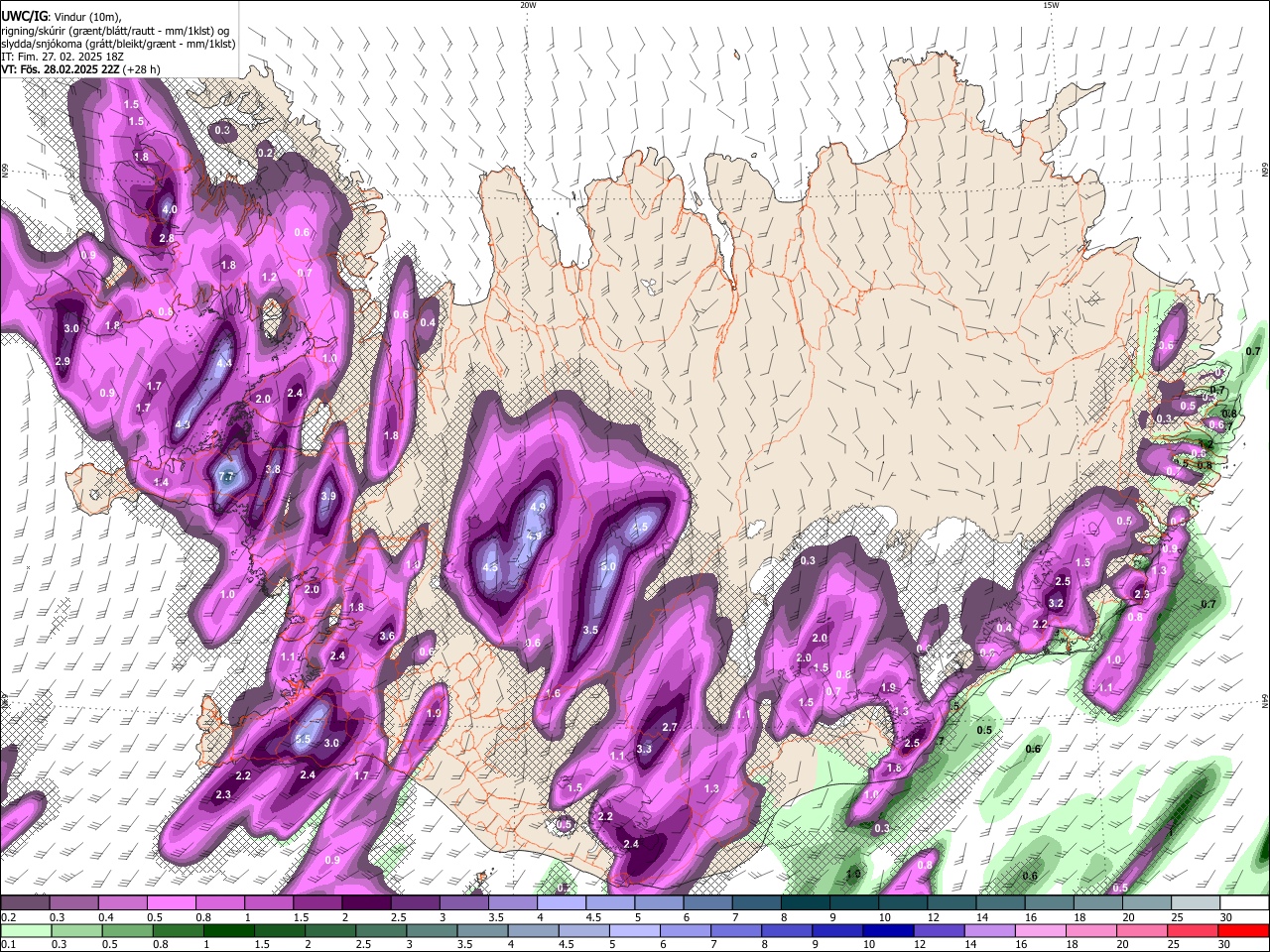Screen dimensions: 1270x952
Task: Select the bright red swatch after 30 in the bottom legend row
Action: [x=1244, y=931]
